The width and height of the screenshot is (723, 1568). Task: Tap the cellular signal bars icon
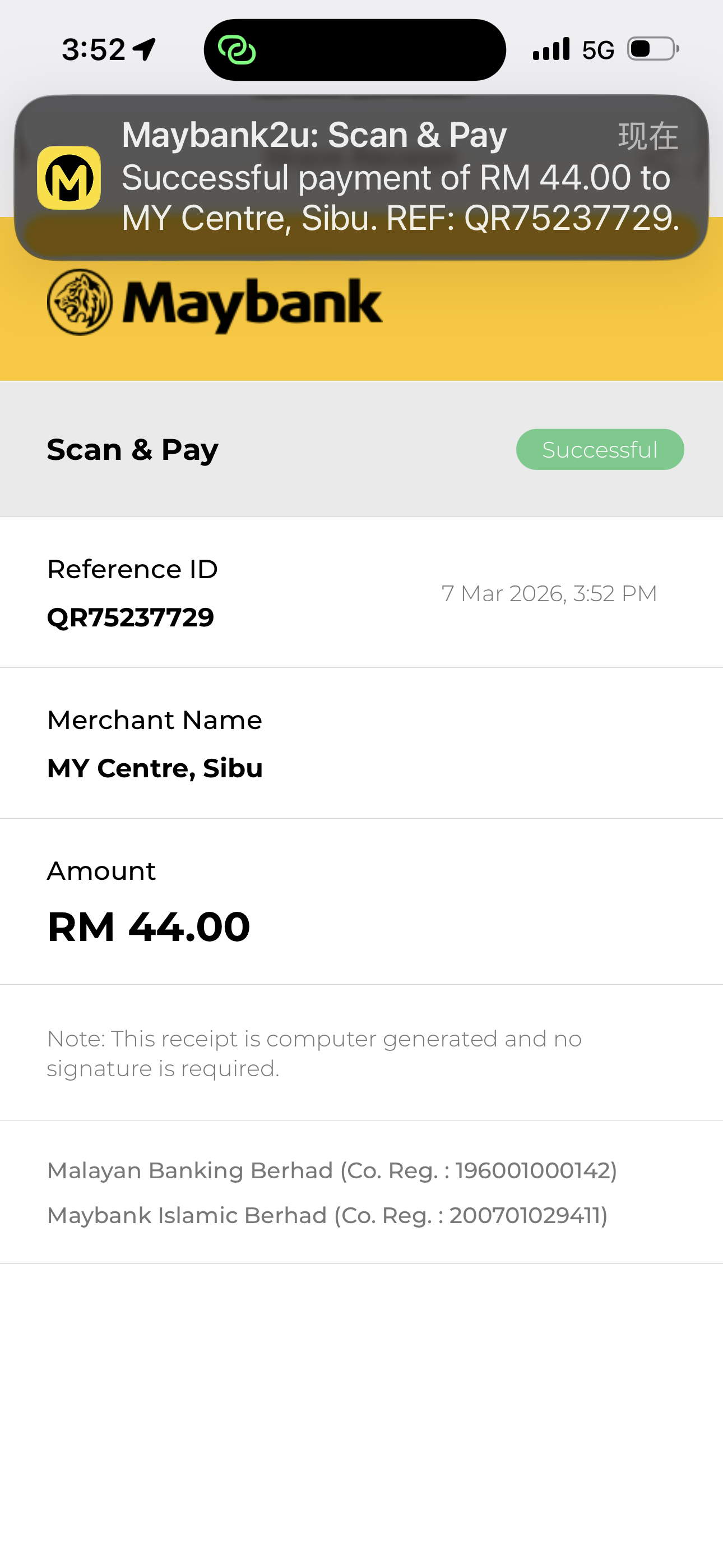551,49
